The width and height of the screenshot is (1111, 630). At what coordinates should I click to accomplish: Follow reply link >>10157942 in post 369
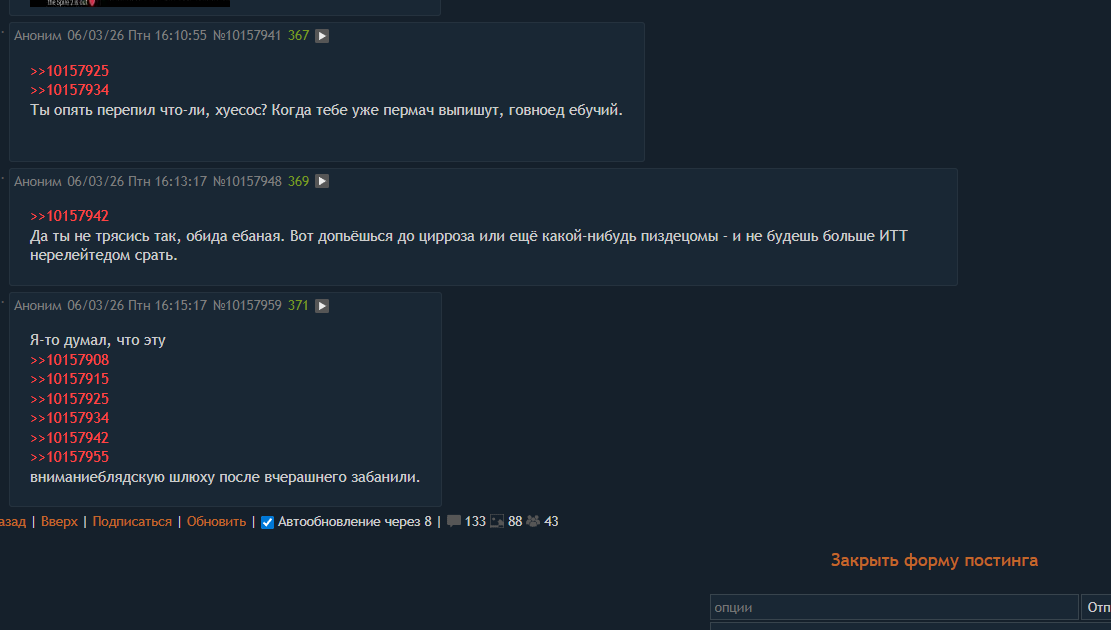(69, 216)
